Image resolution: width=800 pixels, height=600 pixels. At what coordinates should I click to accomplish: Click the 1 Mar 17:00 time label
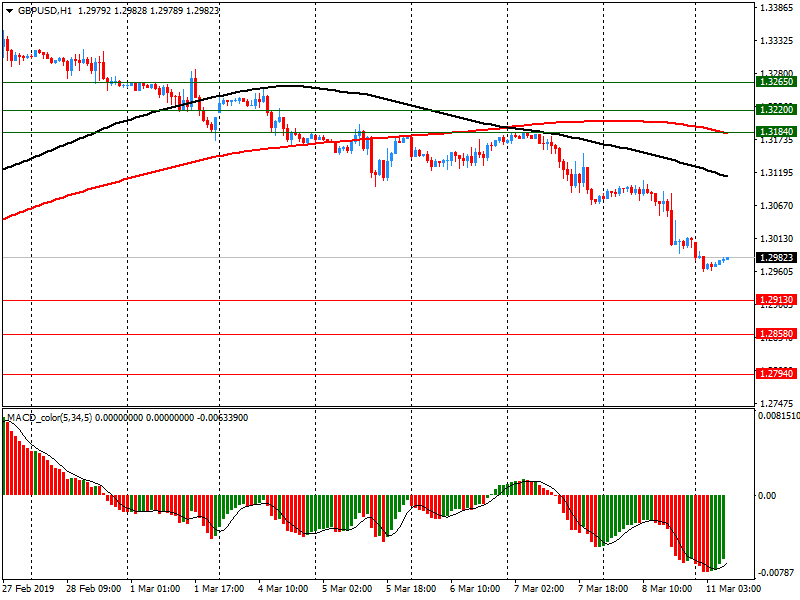pyautogui.click(x=219, y=589)
